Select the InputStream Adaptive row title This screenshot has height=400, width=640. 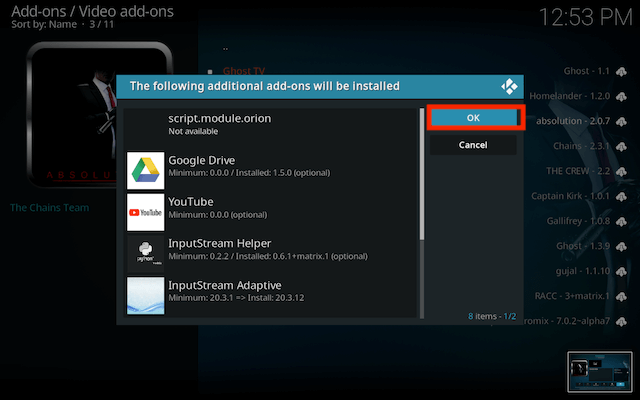(225, 285)
